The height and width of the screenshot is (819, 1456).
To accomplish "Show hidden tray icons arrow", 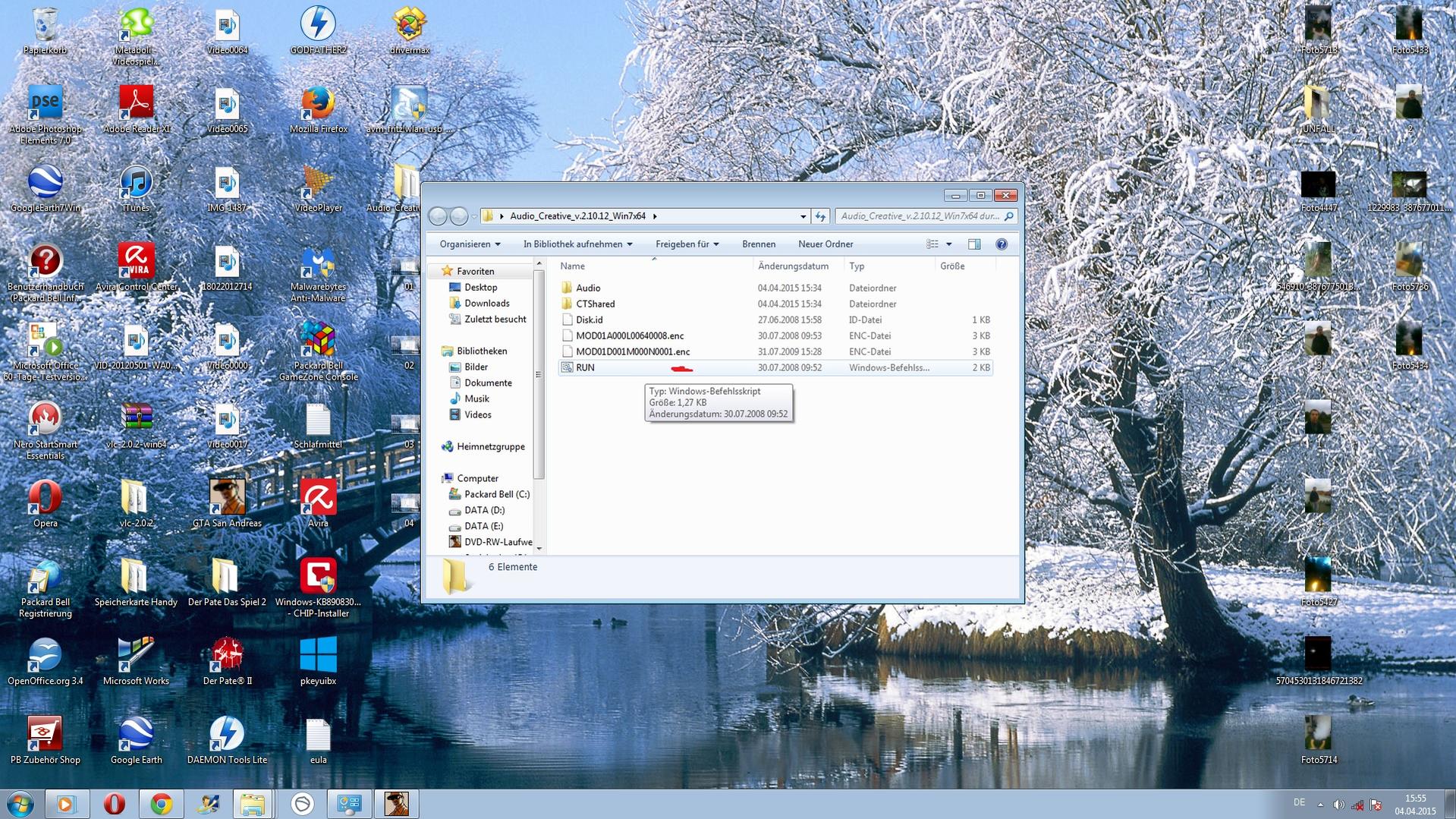I will tap(1320, 805).
